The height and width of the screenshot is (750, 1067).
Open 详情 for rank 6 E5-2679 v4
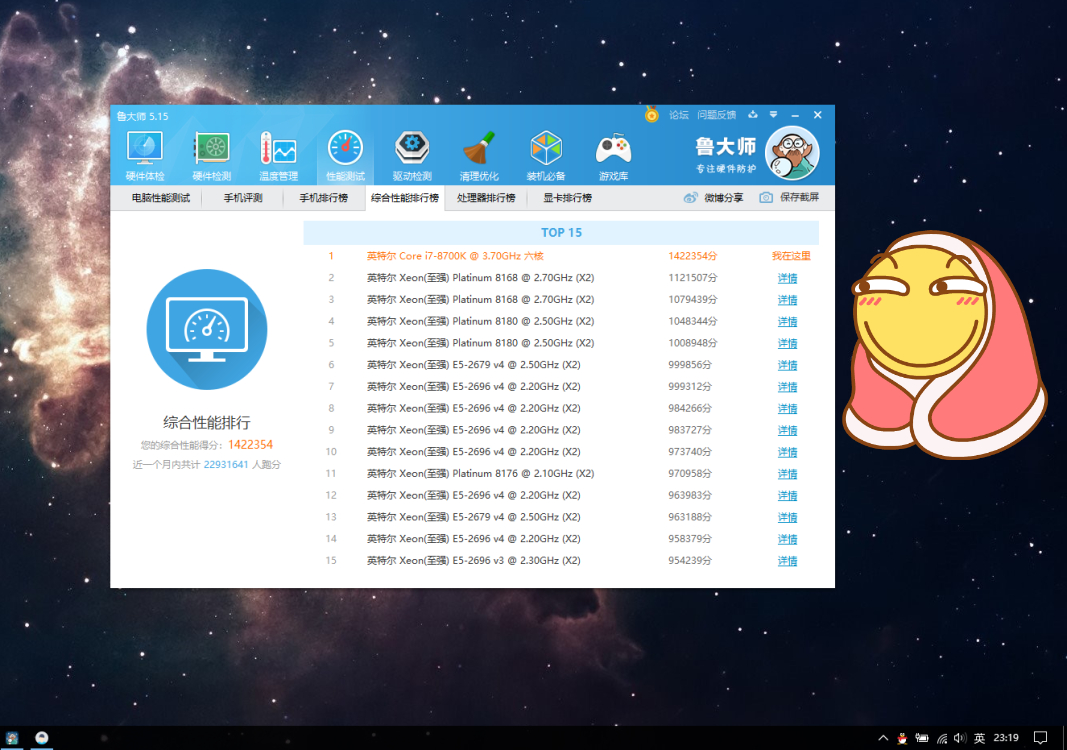tap(787, 365)
